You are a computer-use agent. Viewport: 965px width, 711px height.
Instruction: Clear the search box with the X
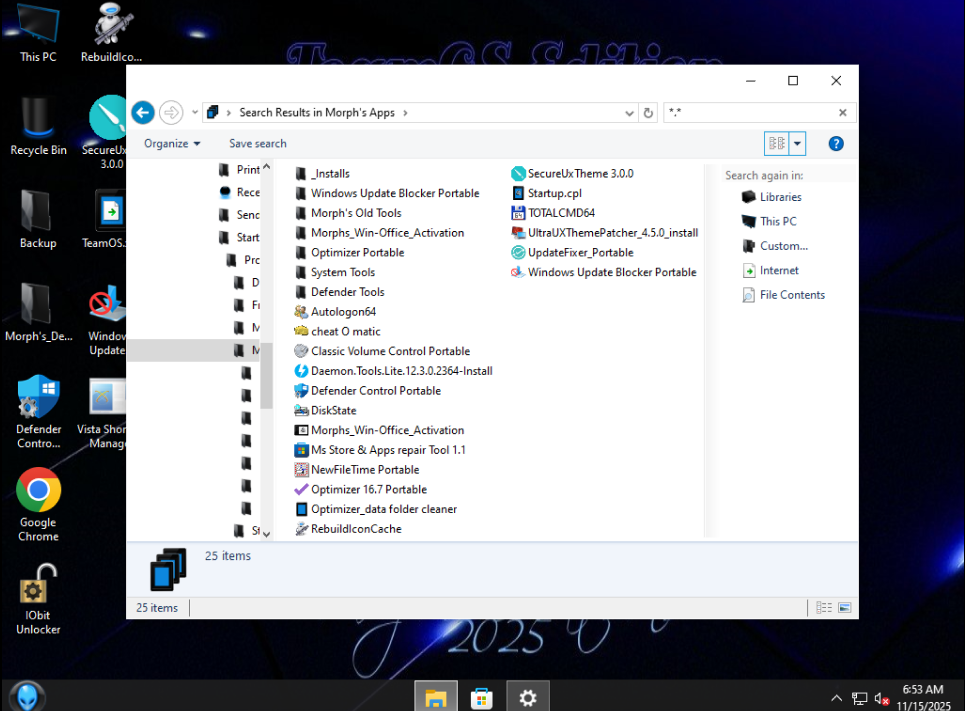(x=843, y=113)
